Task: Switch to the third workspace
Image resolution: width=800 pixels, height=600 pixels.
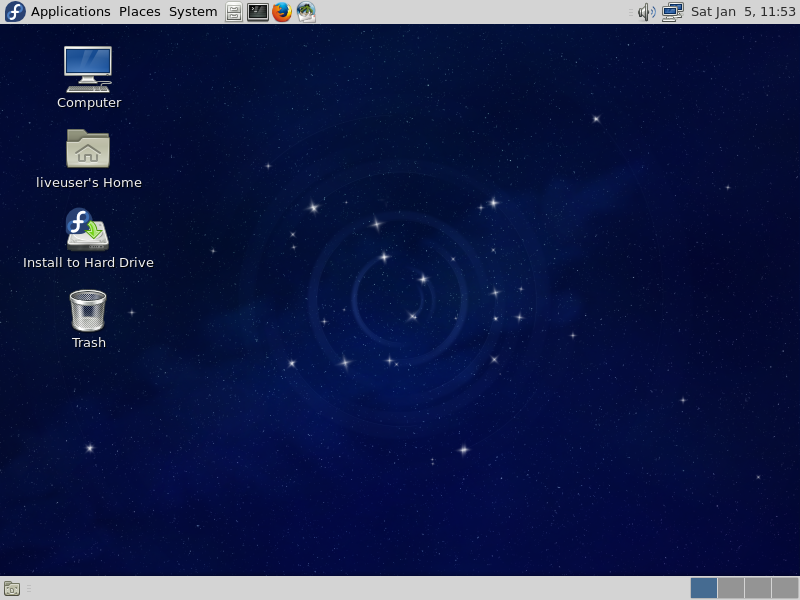Action: tap(758, 588)
